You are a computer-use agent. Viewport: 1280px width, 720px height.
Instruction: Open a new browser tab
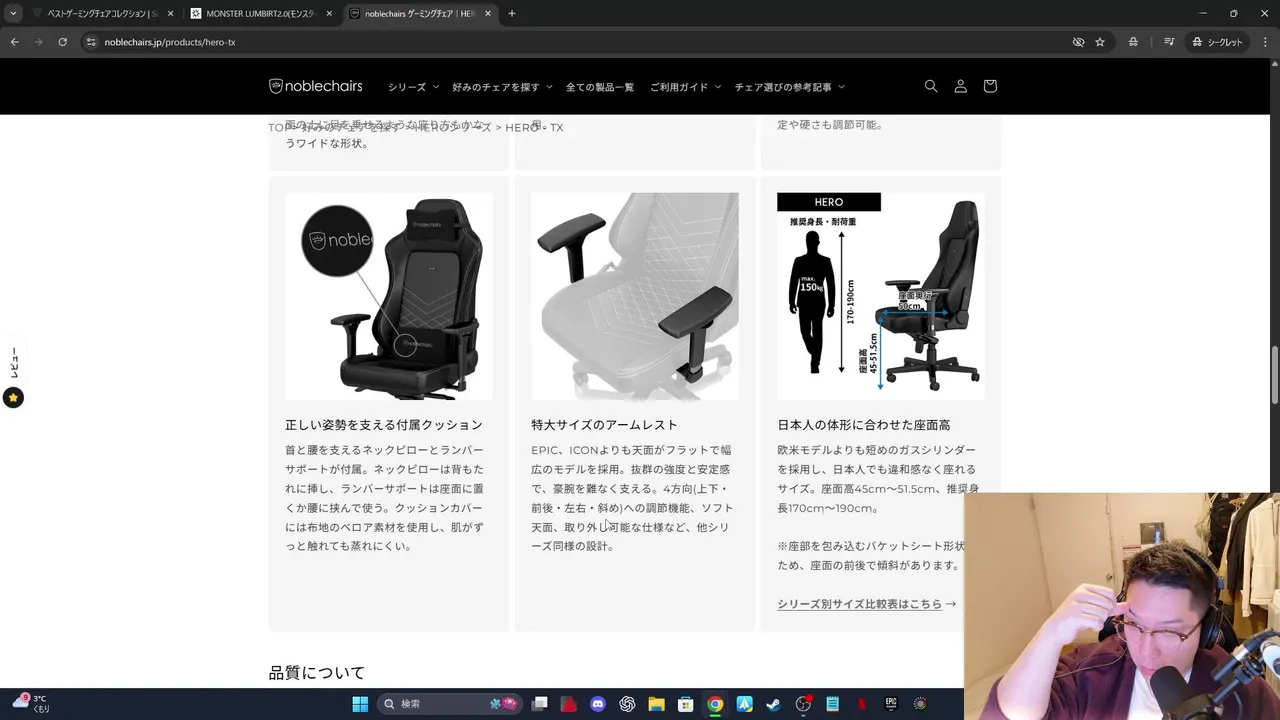pos(512,14)
